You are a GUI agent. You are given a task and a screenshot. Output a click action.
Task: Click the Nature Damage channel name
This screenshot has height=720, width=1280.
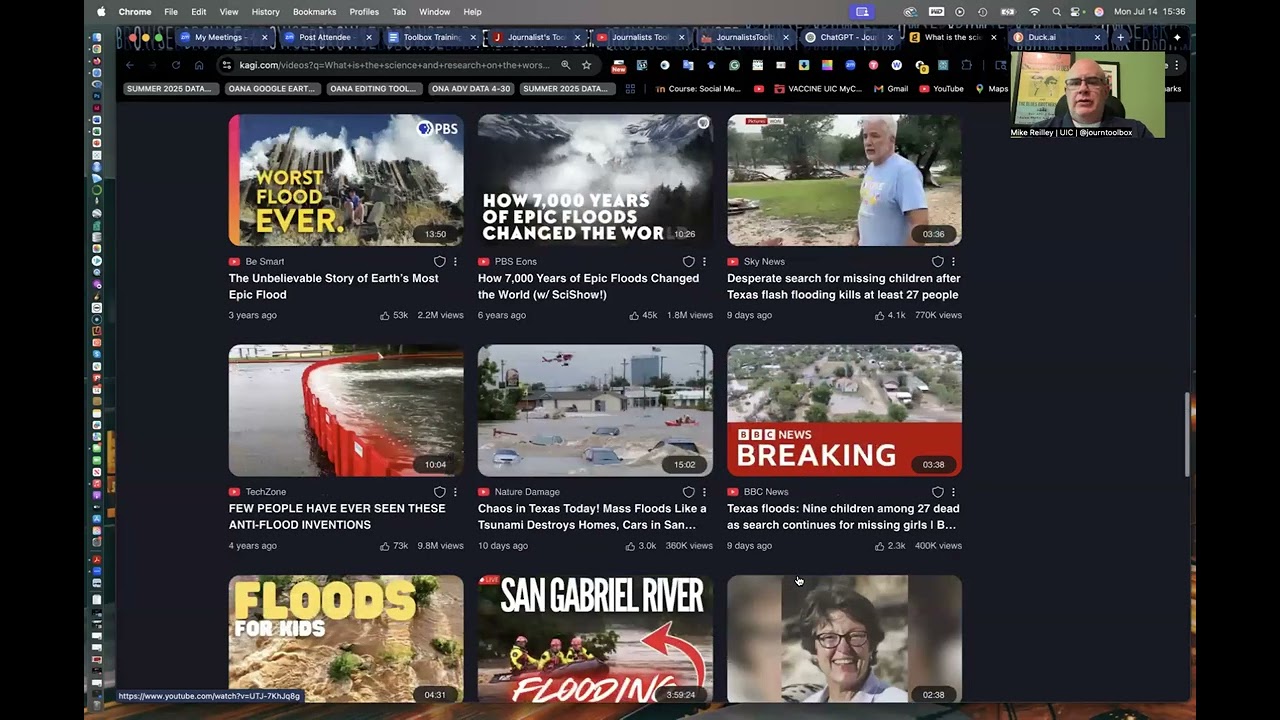coord(527,492)
